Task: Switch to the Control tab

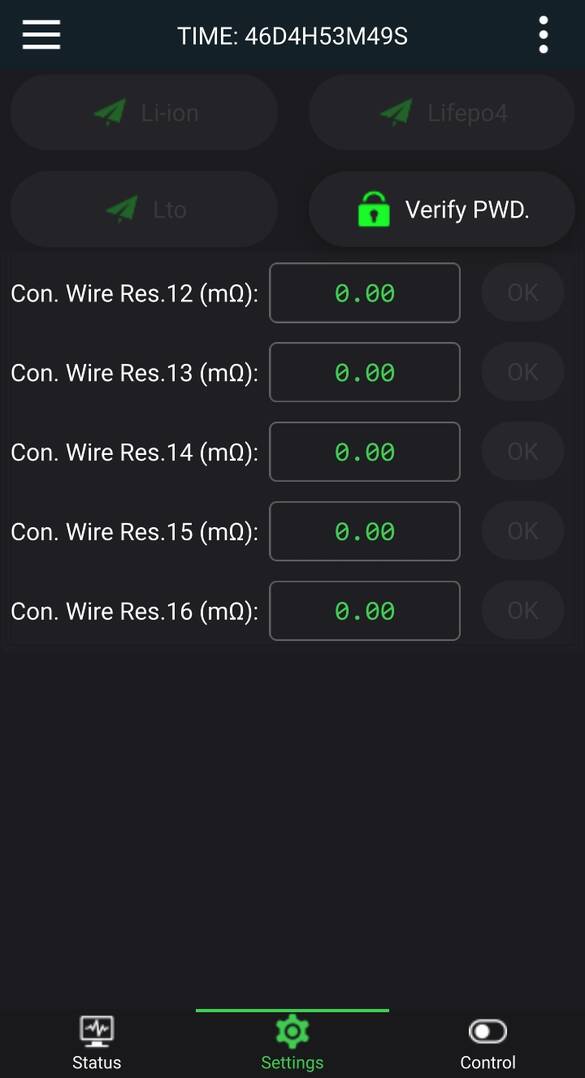Action: (487, 1041)
